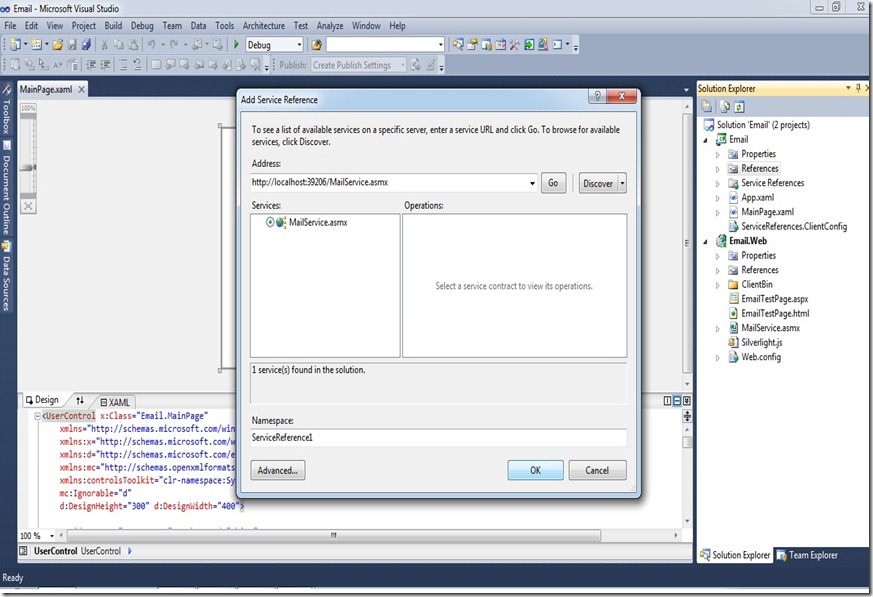Click the Namespace field containing ServiceReference1
The height and width of the screenshot is (597, 873).
pos(439,437)
